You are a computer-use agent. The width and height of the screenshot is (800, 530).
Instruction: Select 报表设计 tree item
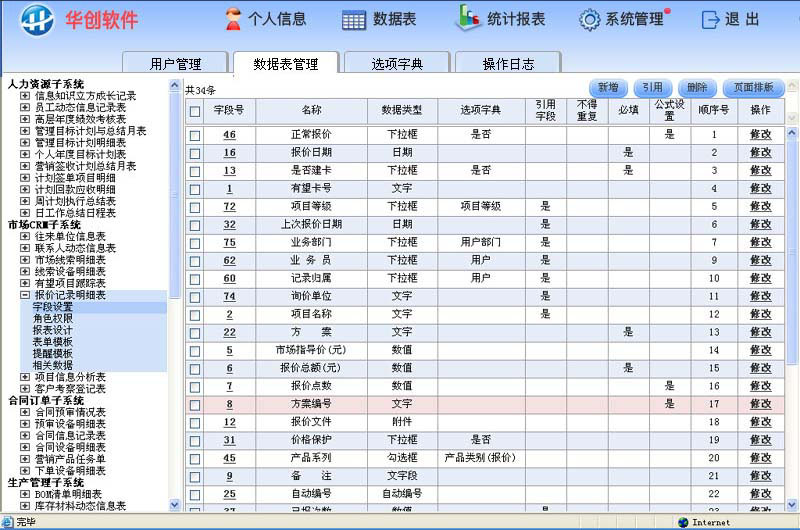pos(53,330)
